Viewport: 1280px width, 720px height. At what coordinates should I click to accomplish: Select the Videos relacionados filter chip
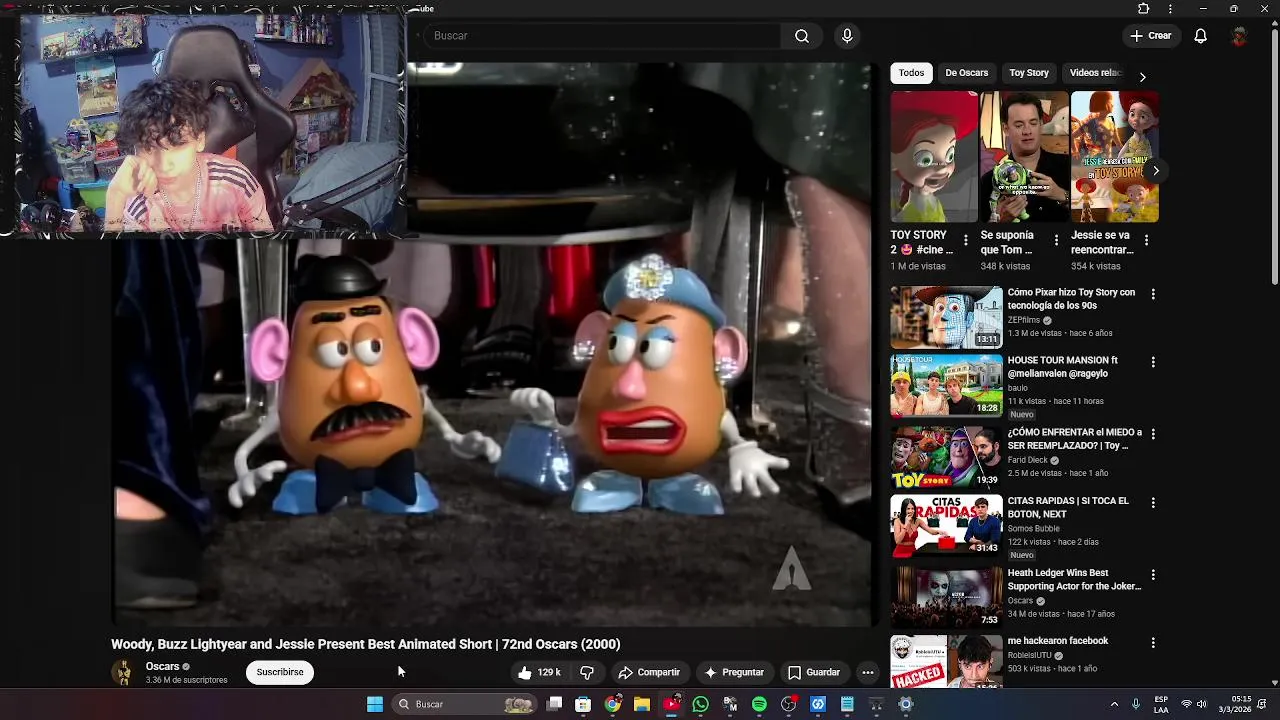click(x=1096, y=73)
